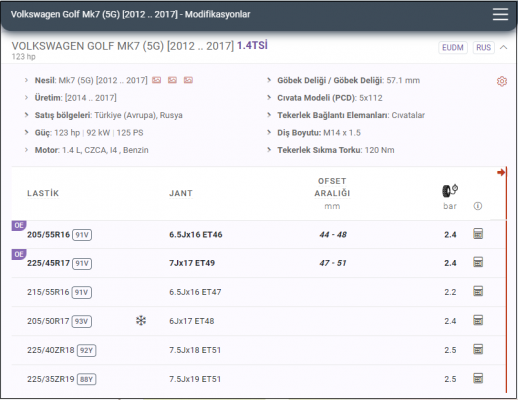Viewport: 518px width, 400px height.
Task: Click offset range 47 - 51
Action: coord(333,263)
